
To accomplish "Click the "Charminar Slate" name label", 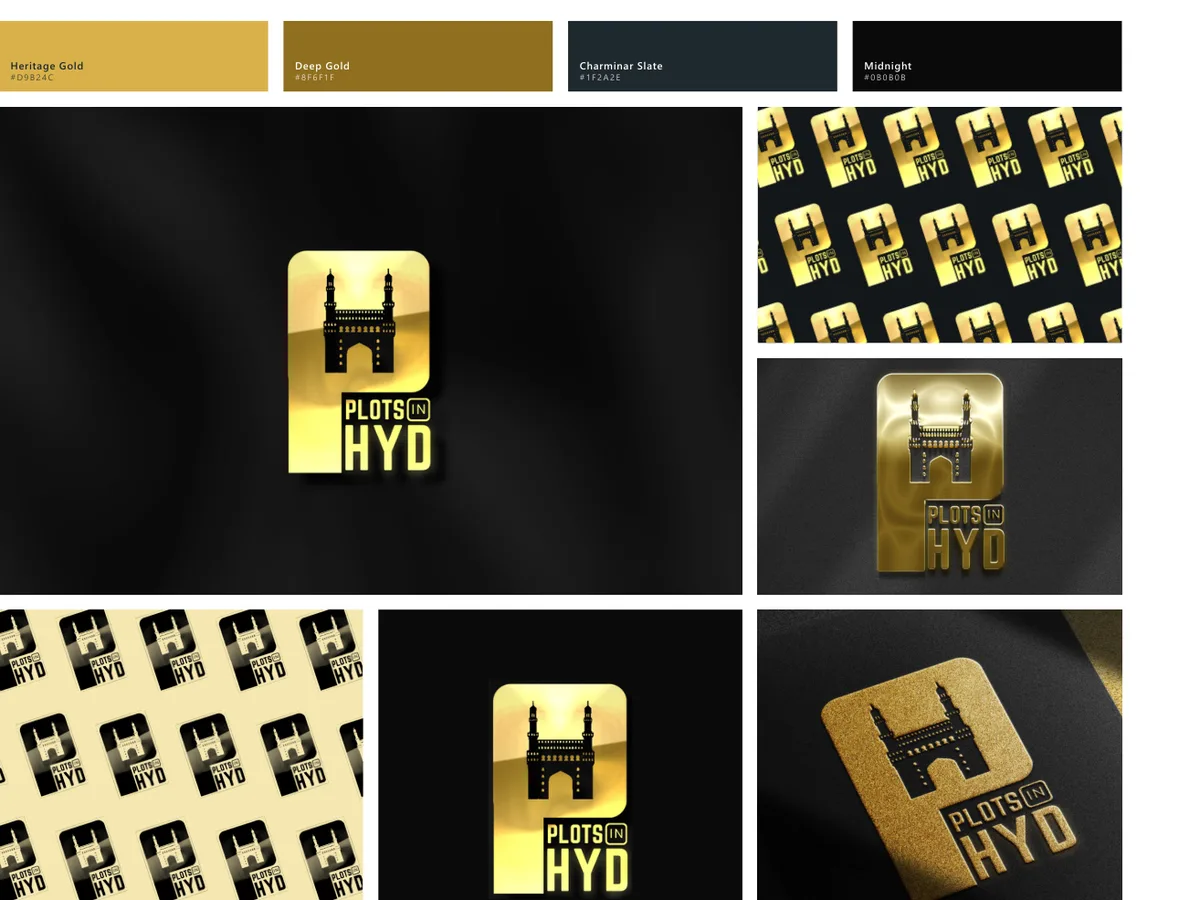I will (621, 66).
